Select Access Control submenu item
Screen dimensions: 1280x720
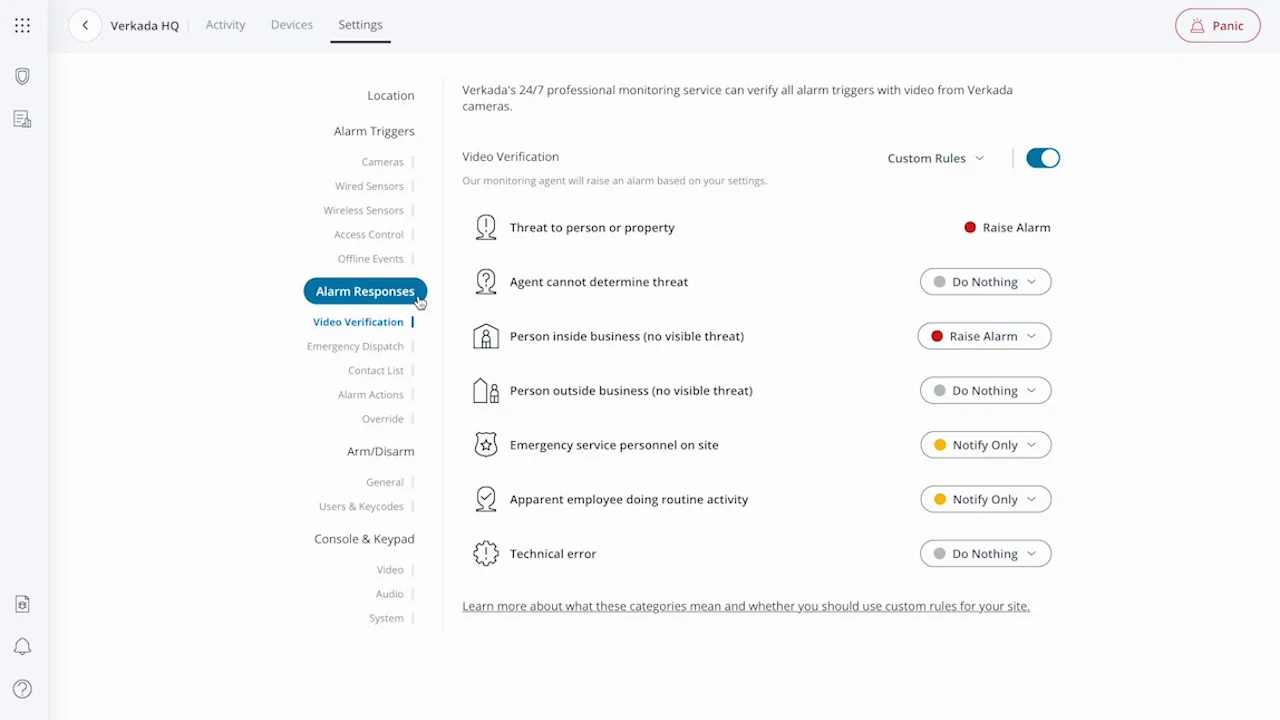pos(369,235)
